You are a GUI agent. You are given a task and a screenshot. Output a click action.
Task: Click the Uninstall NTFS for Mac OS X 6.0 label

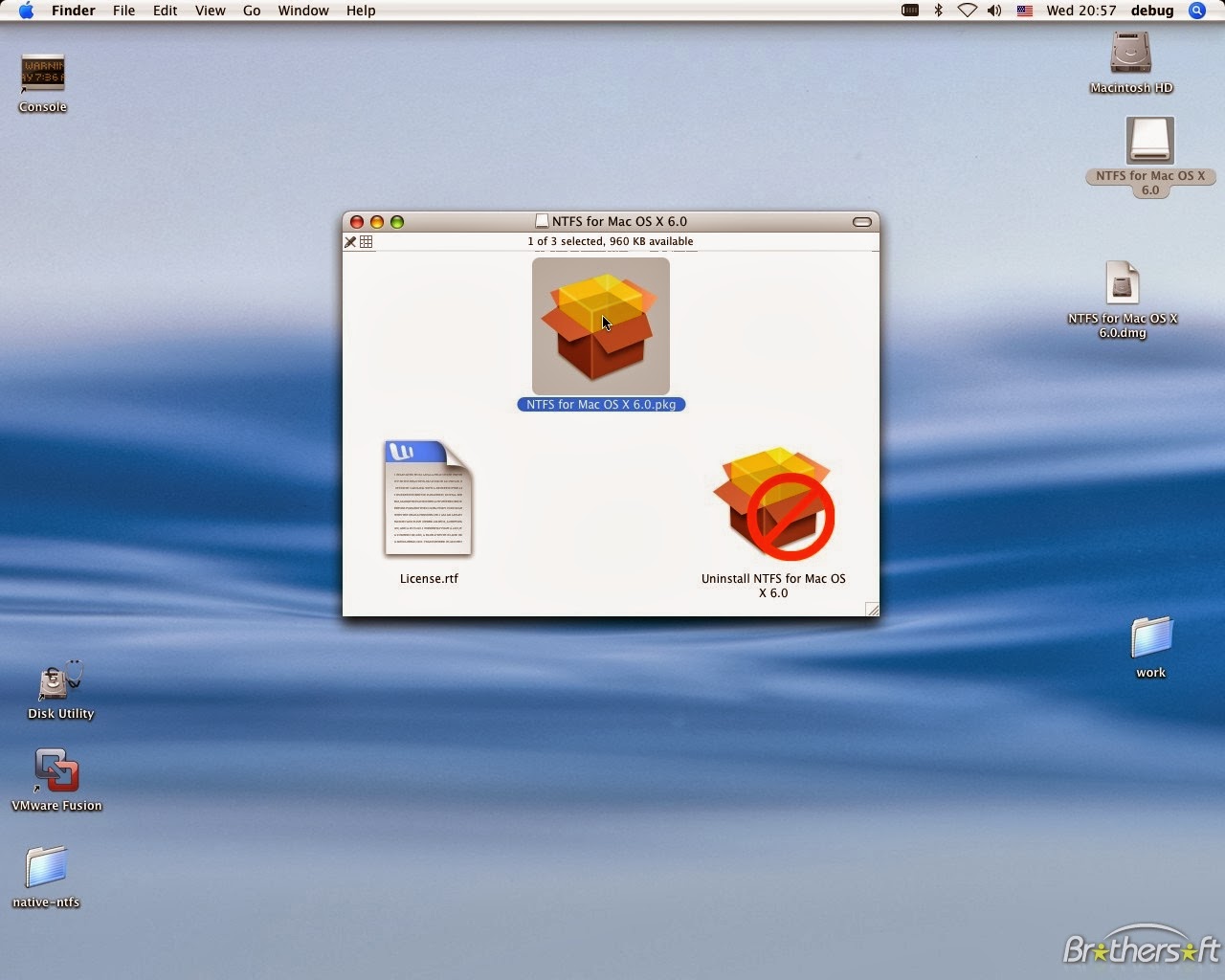[x=773, y=586]
